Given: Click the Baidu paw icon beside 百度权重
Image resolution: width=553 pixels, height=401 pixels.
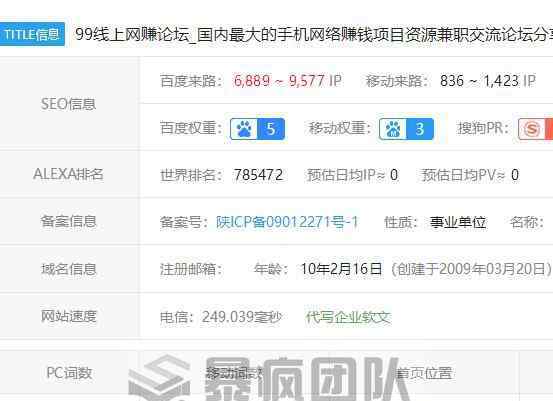Looking at the screenshot, I should click(244, 129).
